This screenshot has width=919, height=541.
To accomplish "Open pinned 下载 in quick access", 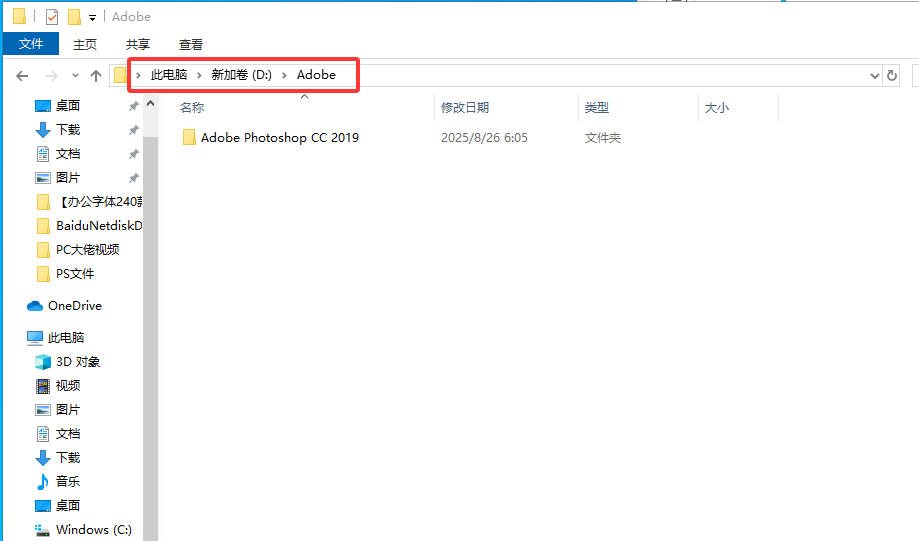I will click(68, 130).
